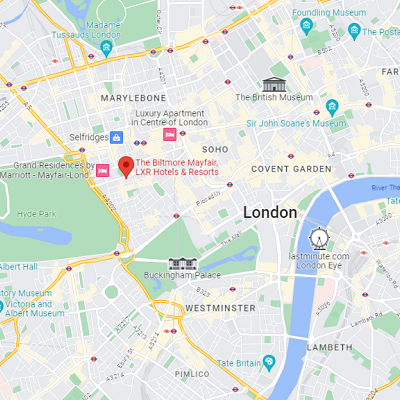The width and height of the screenshot is (400, 400).
Task: Click the Postal Museum teal marker
Action: tap(354, 32)
